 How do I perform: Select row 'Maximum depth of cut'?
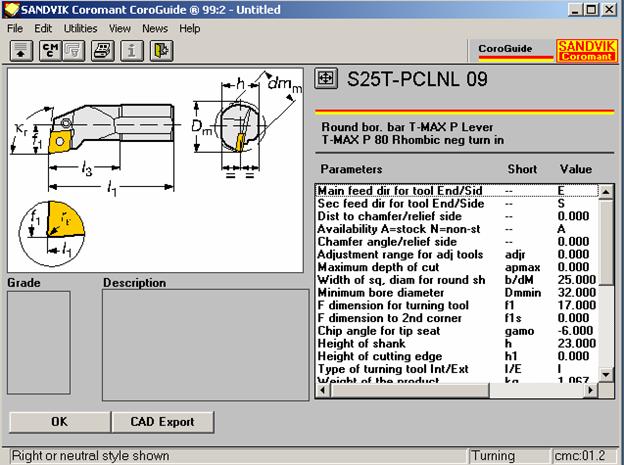click(x=457, y=267)
